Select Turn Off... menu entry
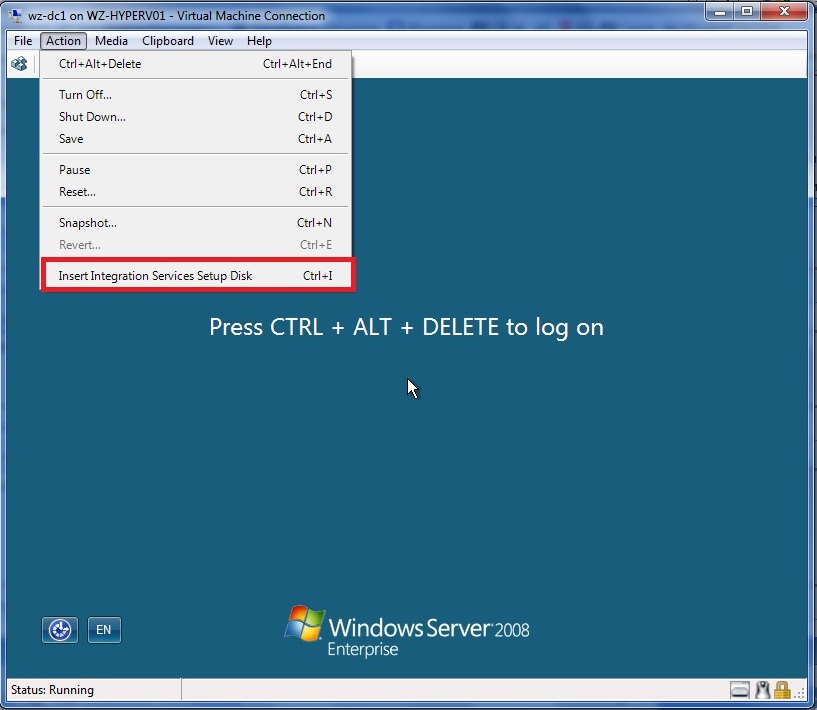This screenshot has height=710, width=817. [x=196, y=95]
